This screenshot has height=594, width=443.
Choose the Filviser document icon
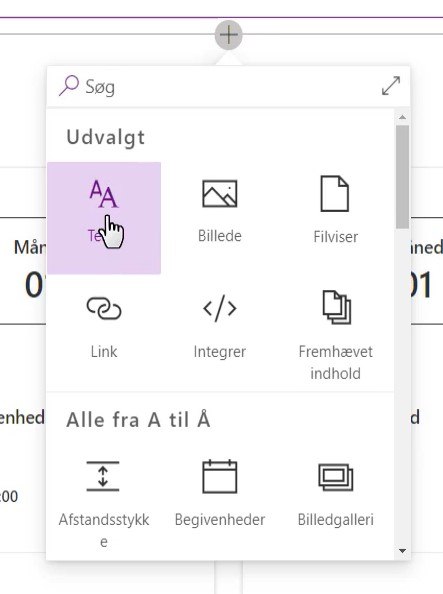(335, 194)
